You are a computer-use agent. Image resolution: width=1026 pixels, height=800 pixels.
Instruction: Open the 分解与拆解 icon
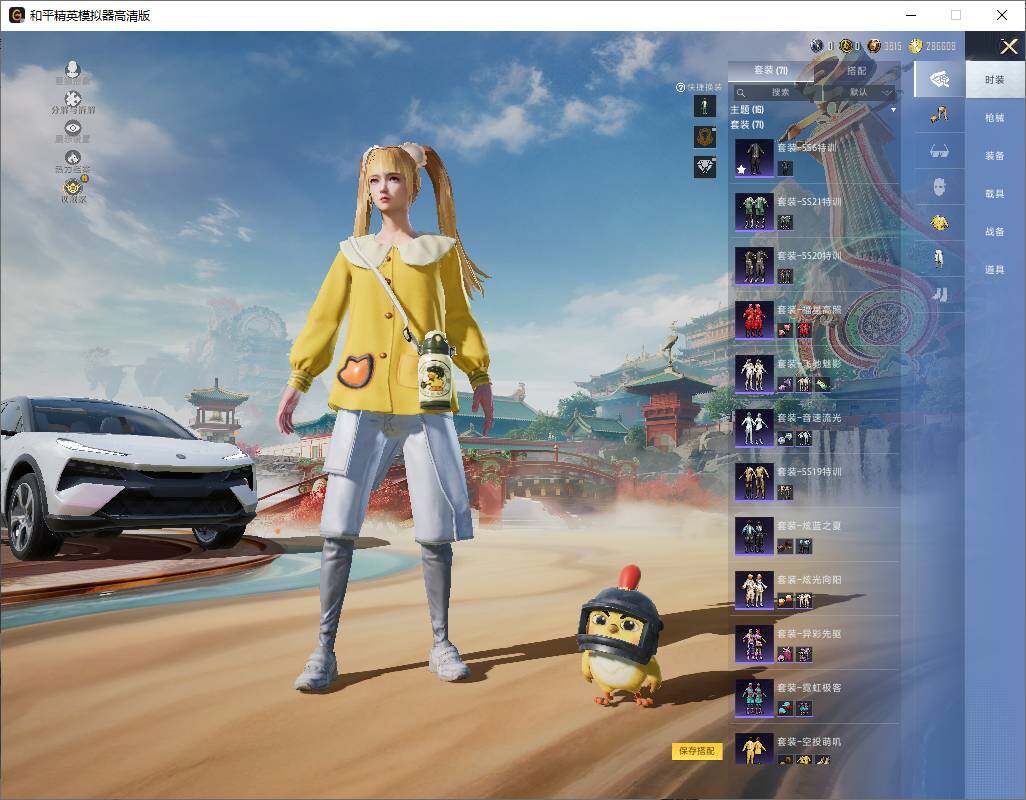point(72,100)
